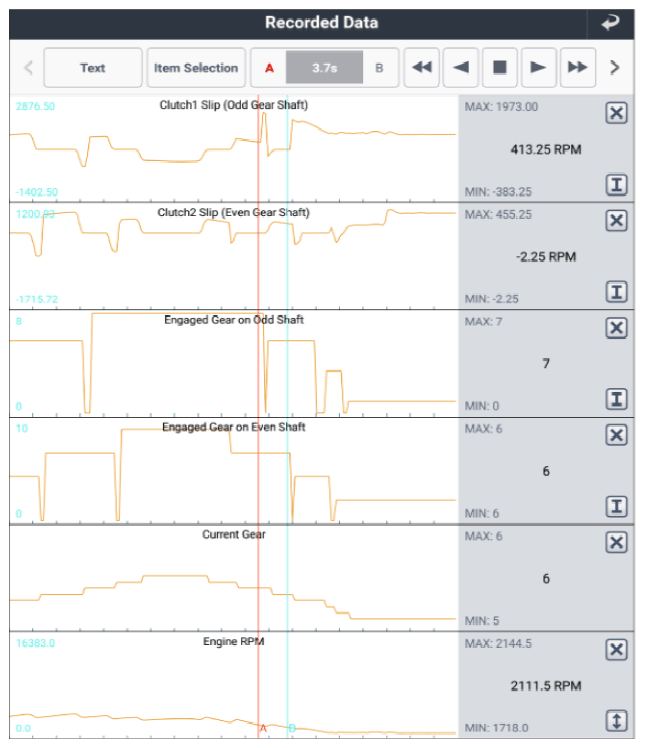
Task: Play the recording in reverse
Action: coord(461,67)
